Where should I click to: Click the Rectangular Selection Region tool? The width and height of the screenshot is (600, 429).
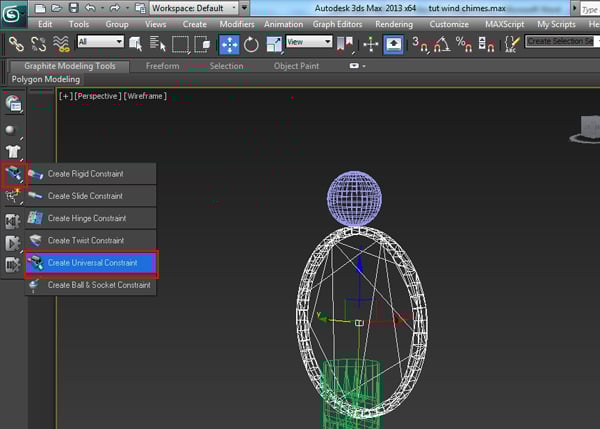180,44
